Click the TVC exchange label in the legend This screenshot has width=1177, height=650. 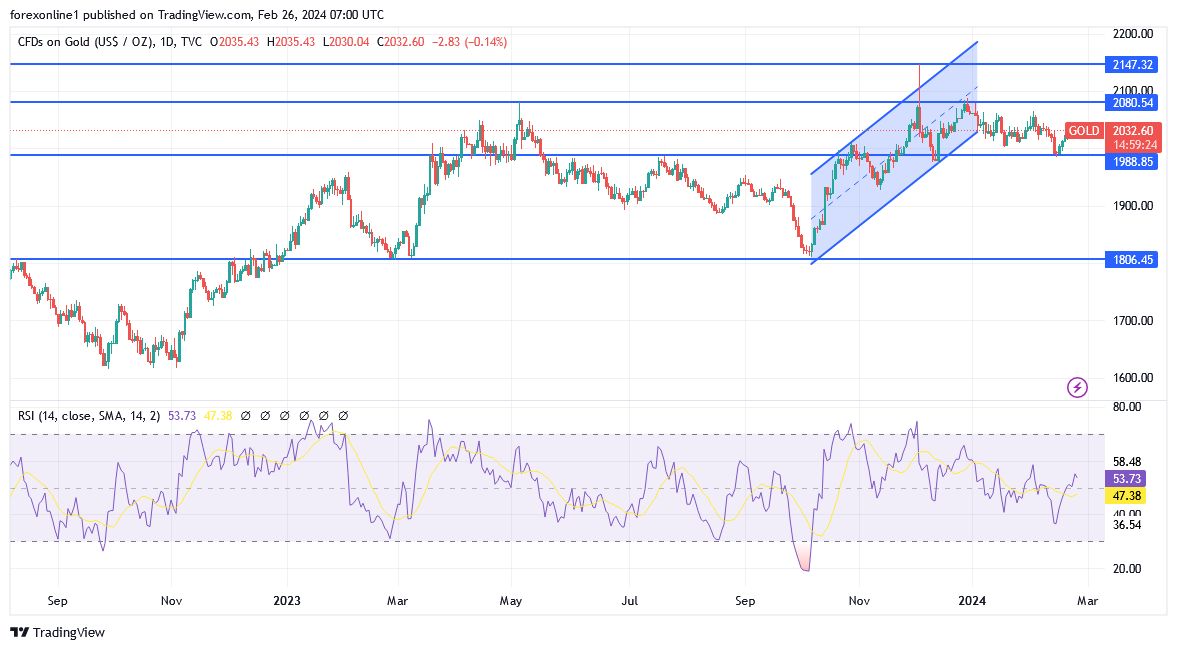click(x=192, y=41)
